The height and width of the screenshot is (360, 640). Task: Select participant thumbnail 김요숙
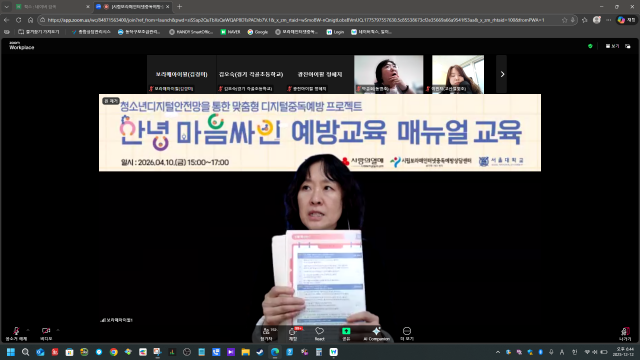[251, 74]
